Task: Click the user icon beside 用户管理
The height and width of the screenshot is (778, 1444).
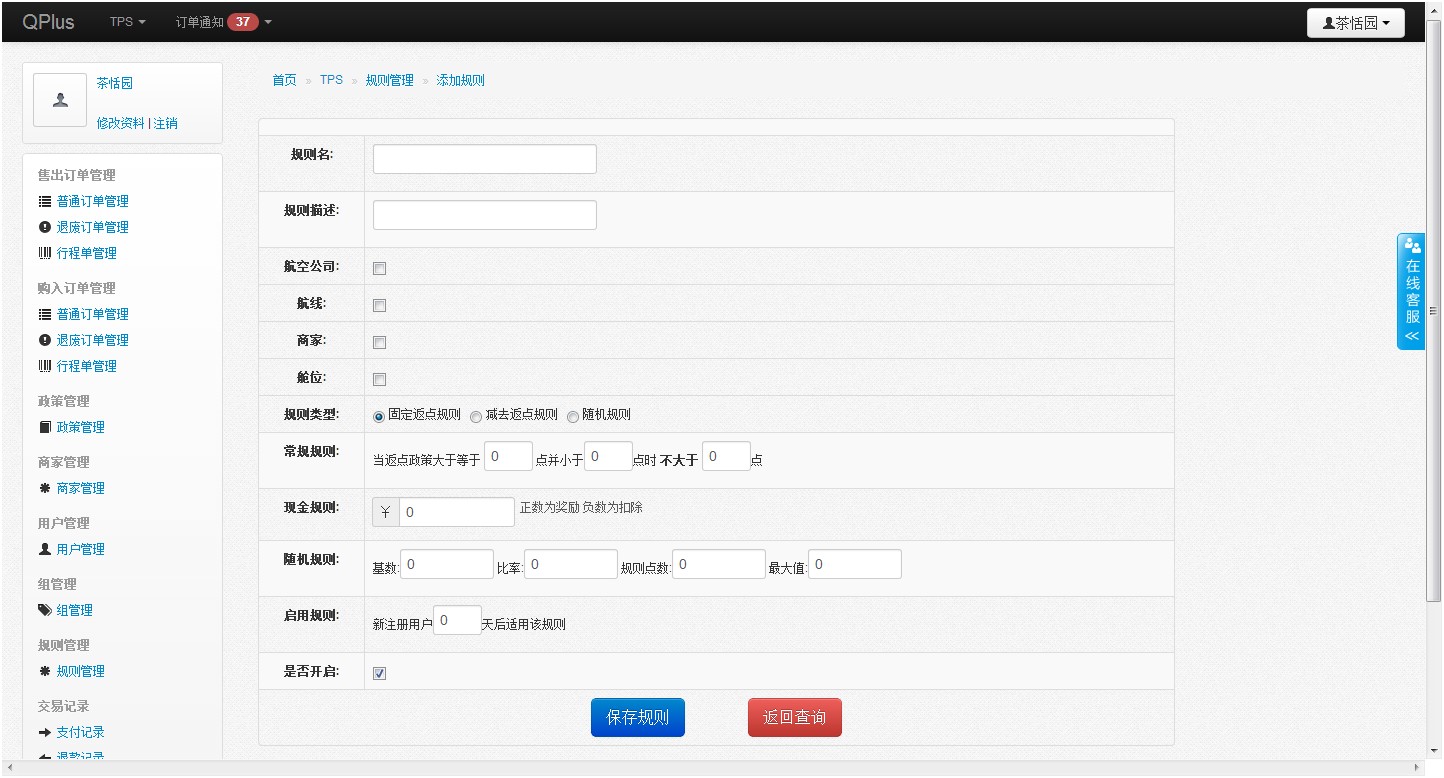Action: tap(45, 549)
